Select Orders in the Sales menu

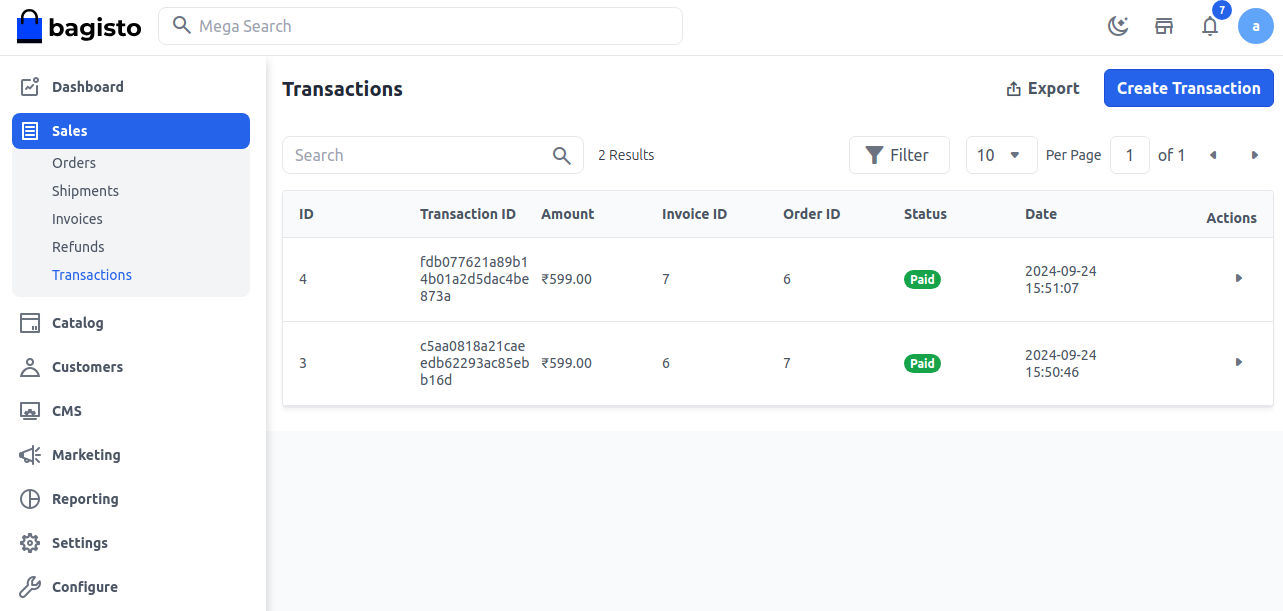(x=73, y=162)
